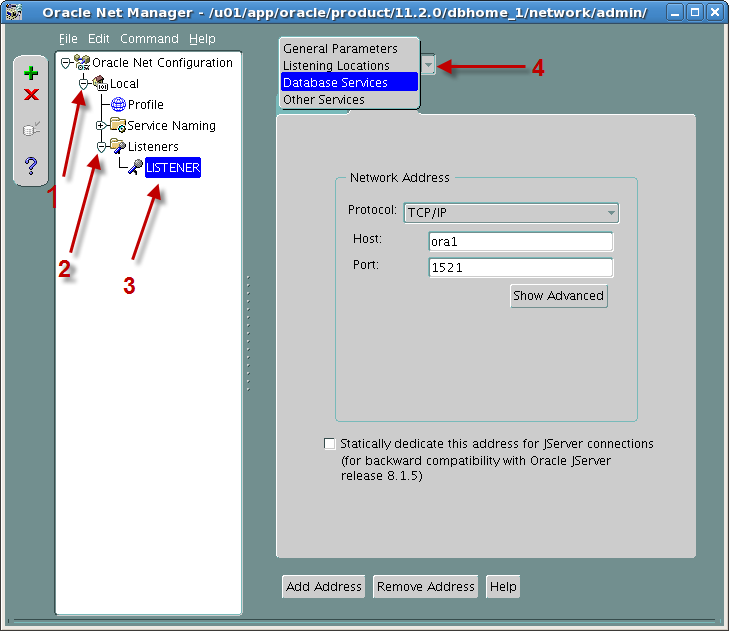The width and height of the screenshot is (729, 631).
Task: Click the LISTENER microphone icon
Action: click(135, 167)
